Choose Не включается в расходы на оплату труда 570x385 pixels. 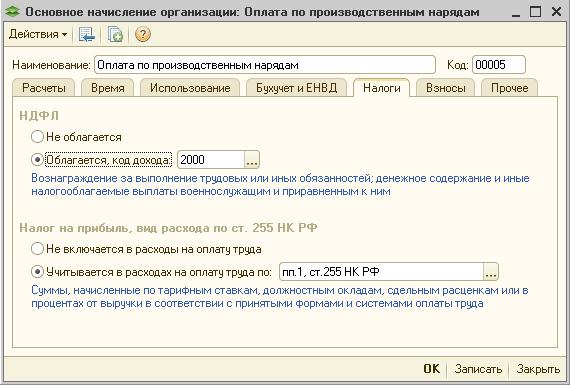[x=37, y=249]
